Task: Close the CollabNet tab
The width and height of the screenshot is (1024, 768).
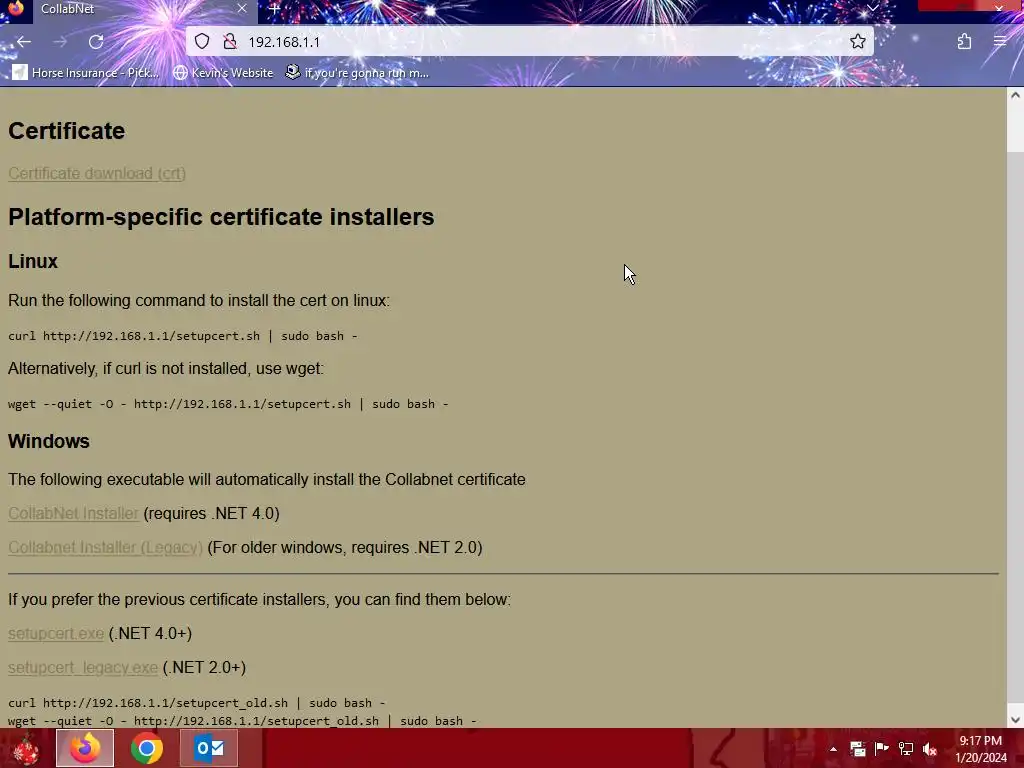Action: click(x=242, y=8)
